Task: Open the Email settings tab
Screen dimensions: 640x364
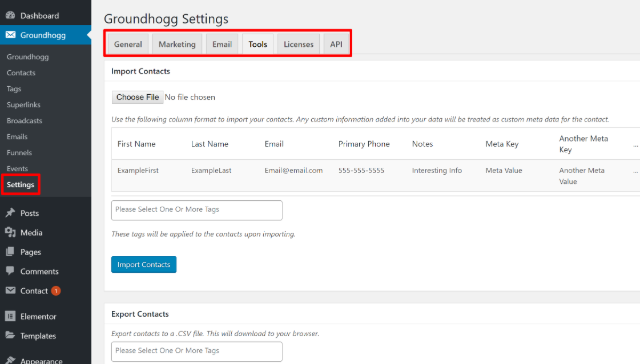Action: point(222,44)
